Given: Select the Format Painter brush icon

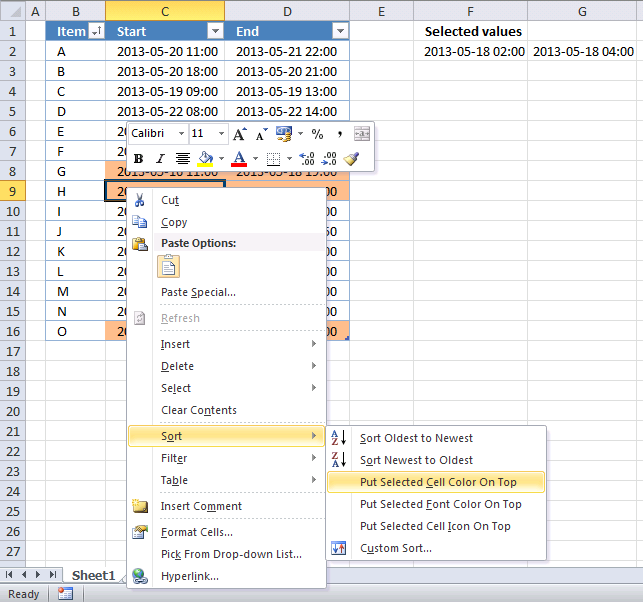Looking at the screenshot, I should pos(351,158).
